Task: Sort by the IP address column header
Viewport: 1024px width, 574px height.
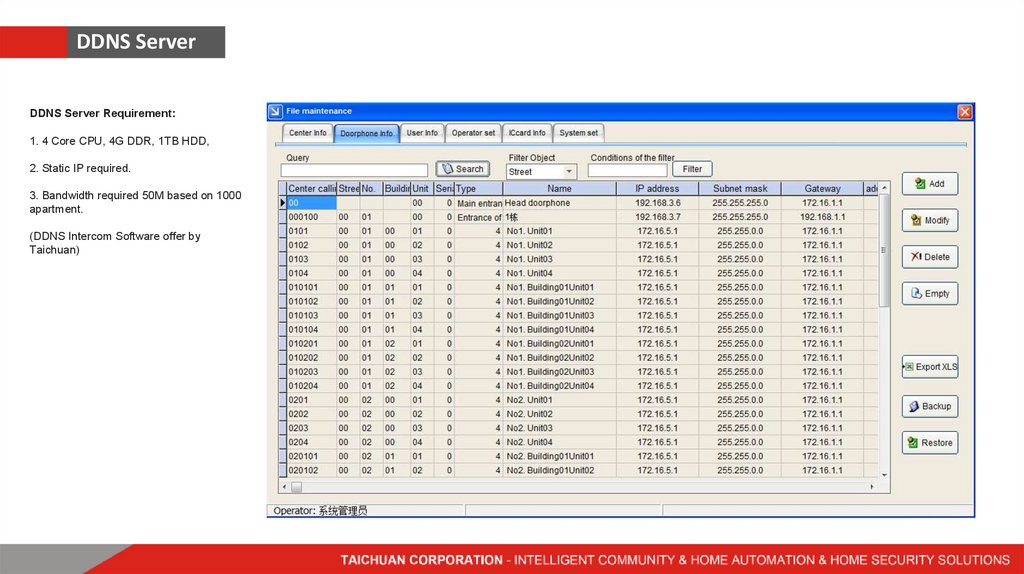Action: 656,188
